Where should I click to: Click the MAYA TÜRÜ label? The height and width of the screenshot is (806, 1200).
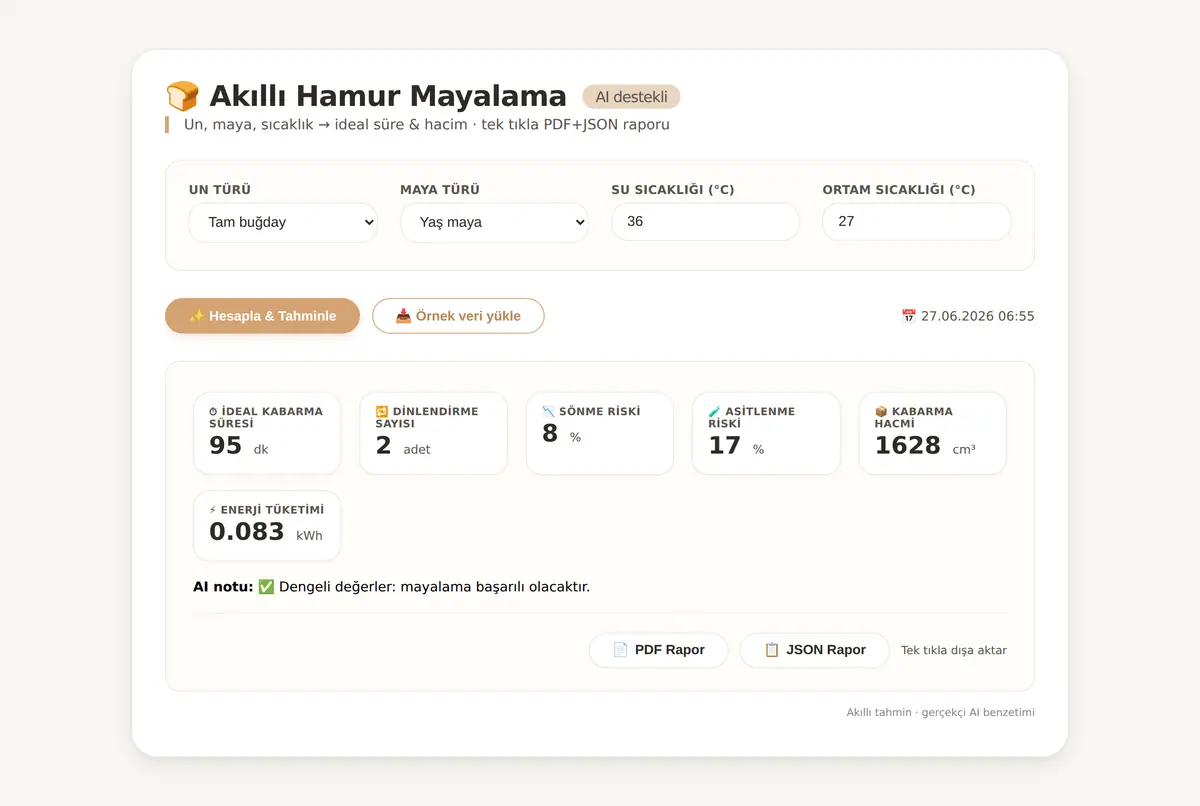440,190
